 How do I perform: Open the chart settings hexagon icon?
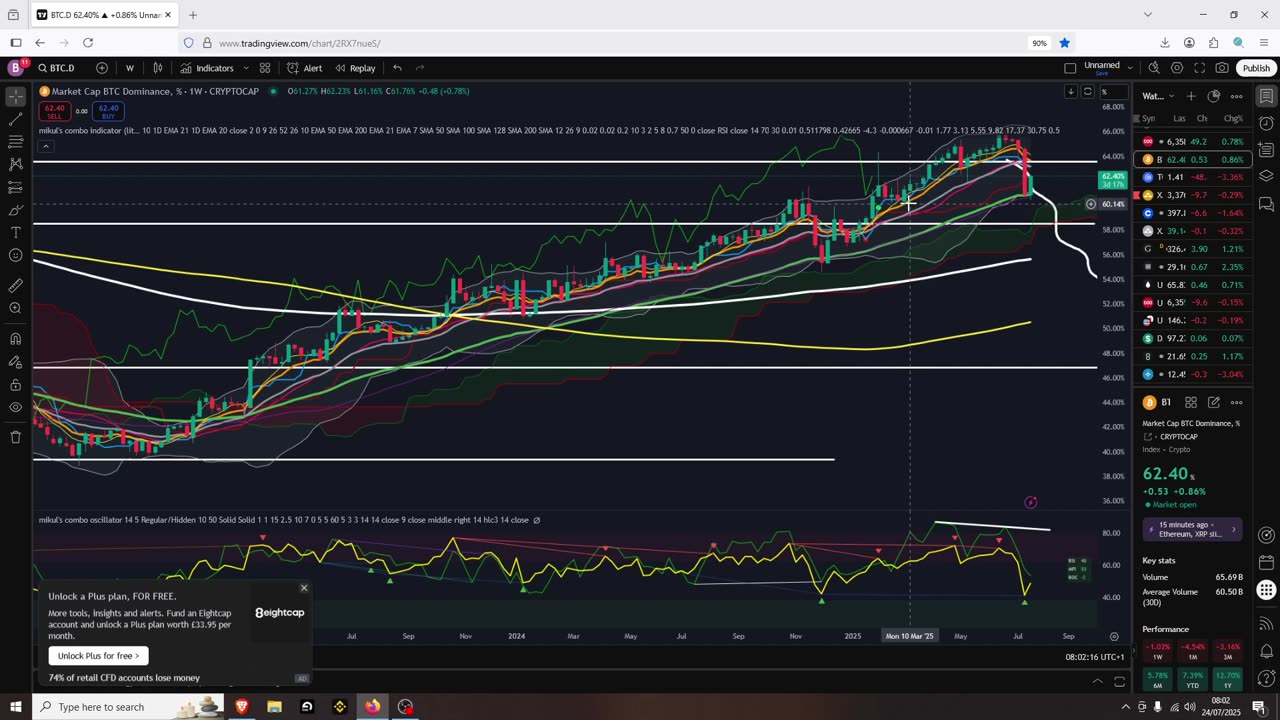tap(1177, 68)
